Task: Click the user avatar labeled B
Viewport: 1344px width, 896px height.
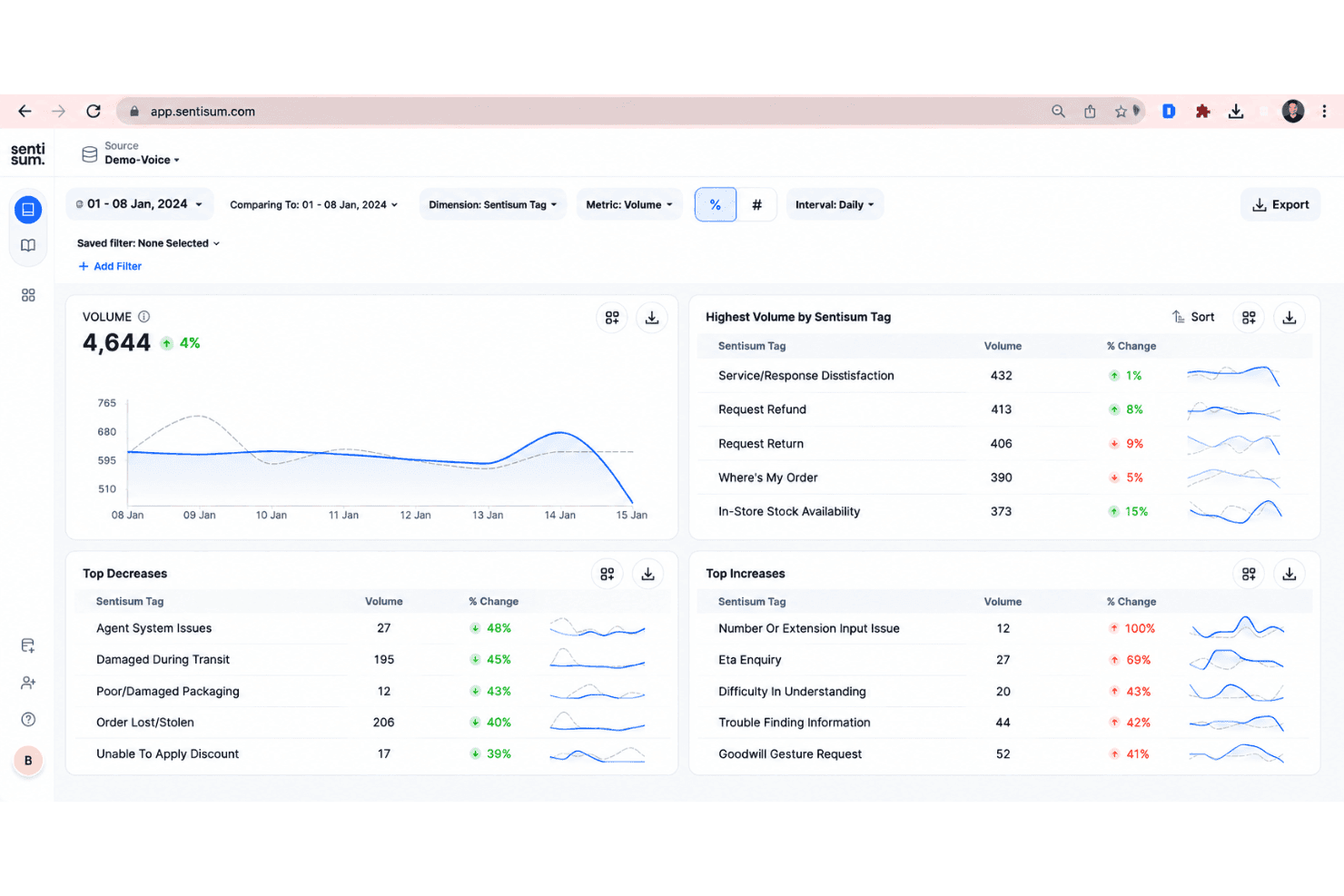Action: click(x=28, y=761)
